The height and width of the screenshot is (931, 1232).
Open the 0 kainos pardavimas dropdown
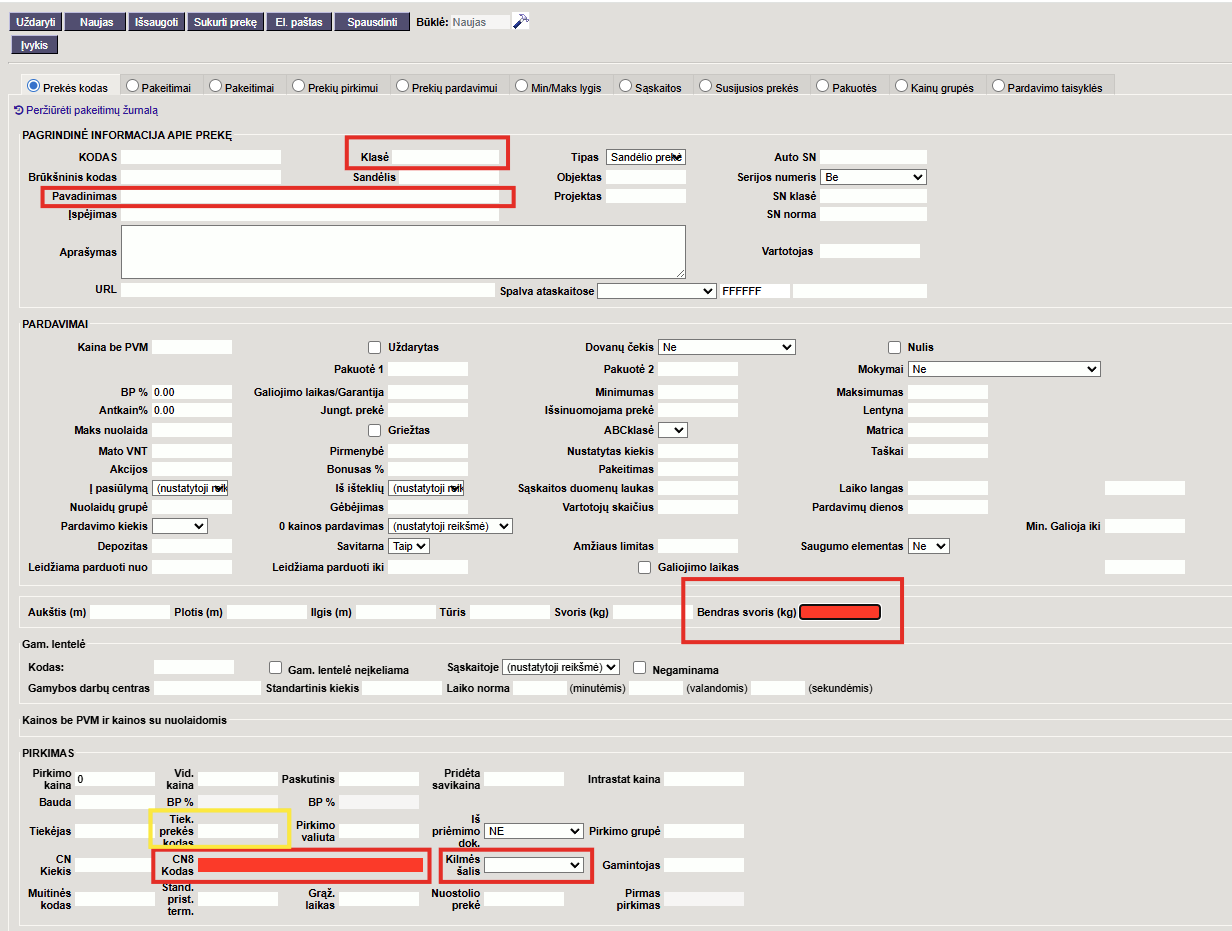[x=450, y=526]
